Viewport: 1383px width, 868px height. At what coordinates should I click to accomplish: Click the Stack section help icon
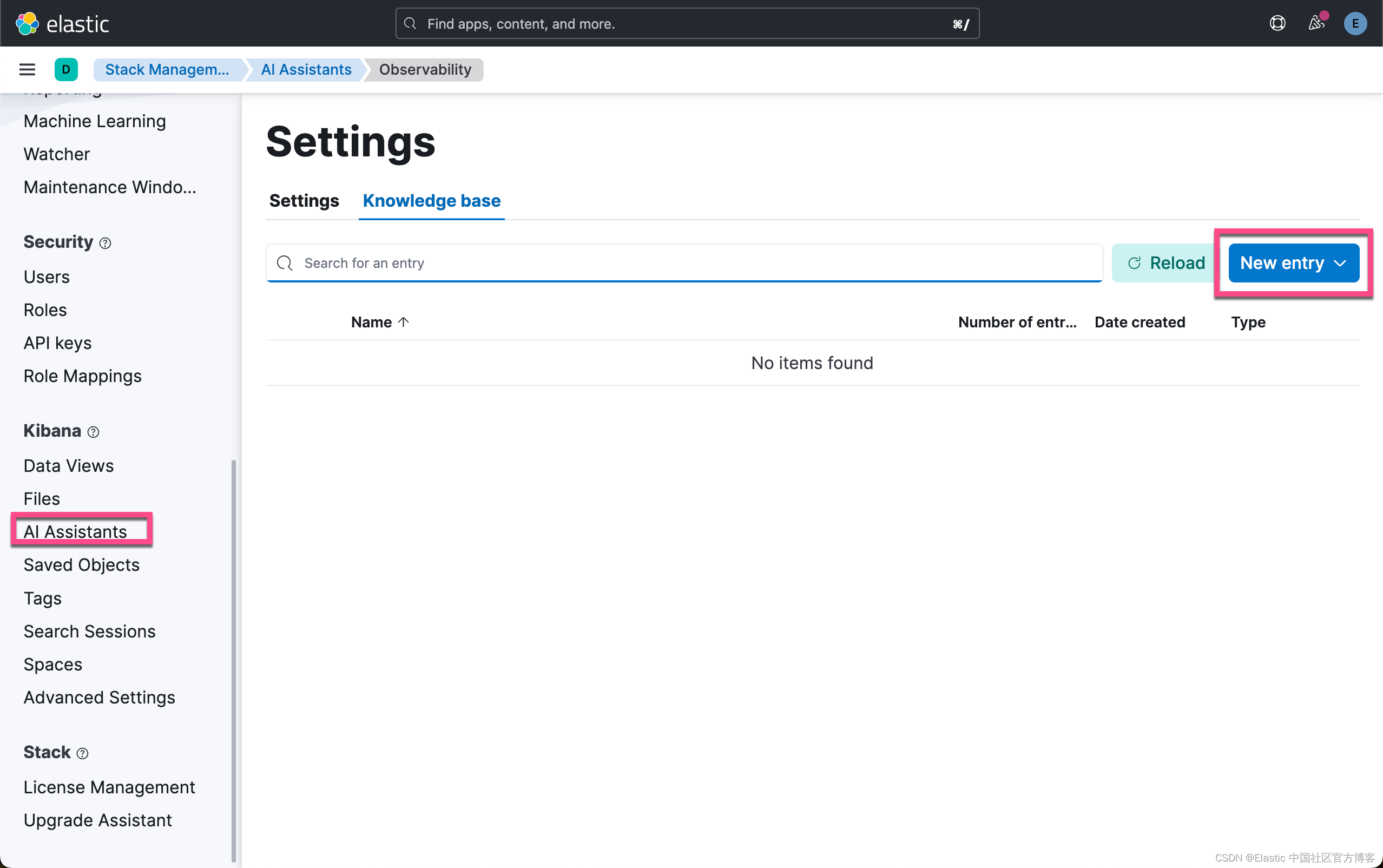tap(82, 753)
